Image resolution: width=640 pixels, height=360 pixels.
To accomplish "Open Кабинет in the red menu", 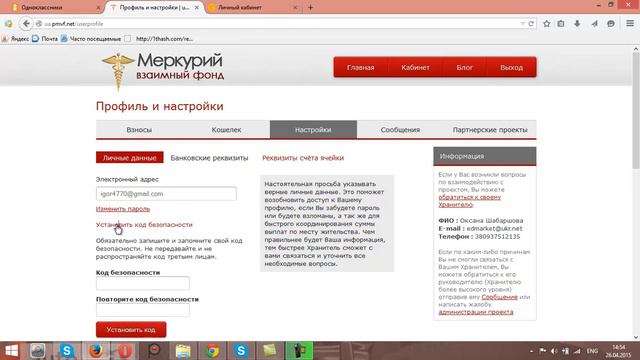I will (415, 67).
